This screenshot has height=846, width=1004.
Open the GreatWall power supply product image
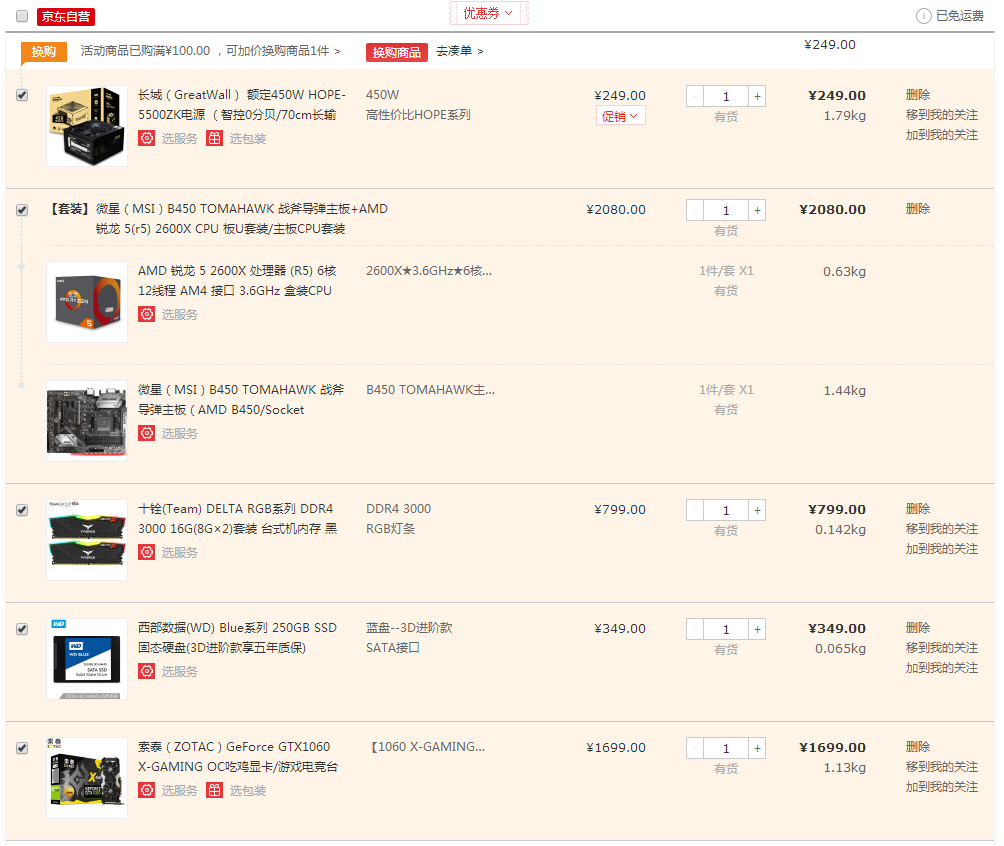click(x=87, y=126)
